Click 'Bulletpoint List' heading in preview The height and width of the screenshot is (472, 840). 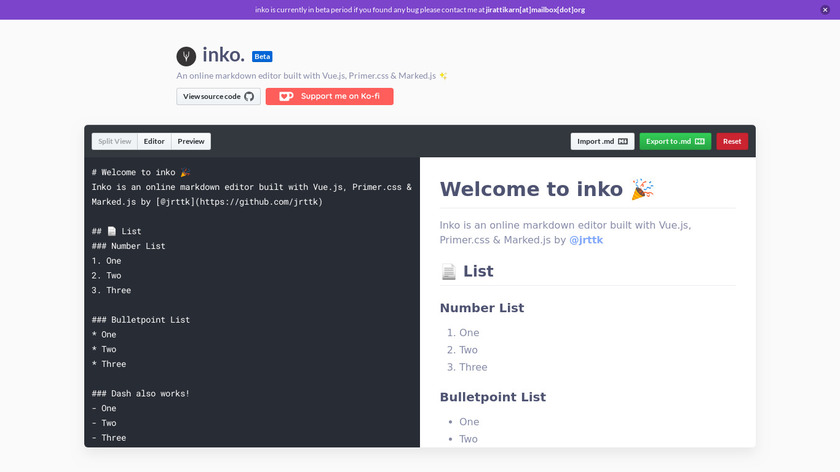coord(493,397)
